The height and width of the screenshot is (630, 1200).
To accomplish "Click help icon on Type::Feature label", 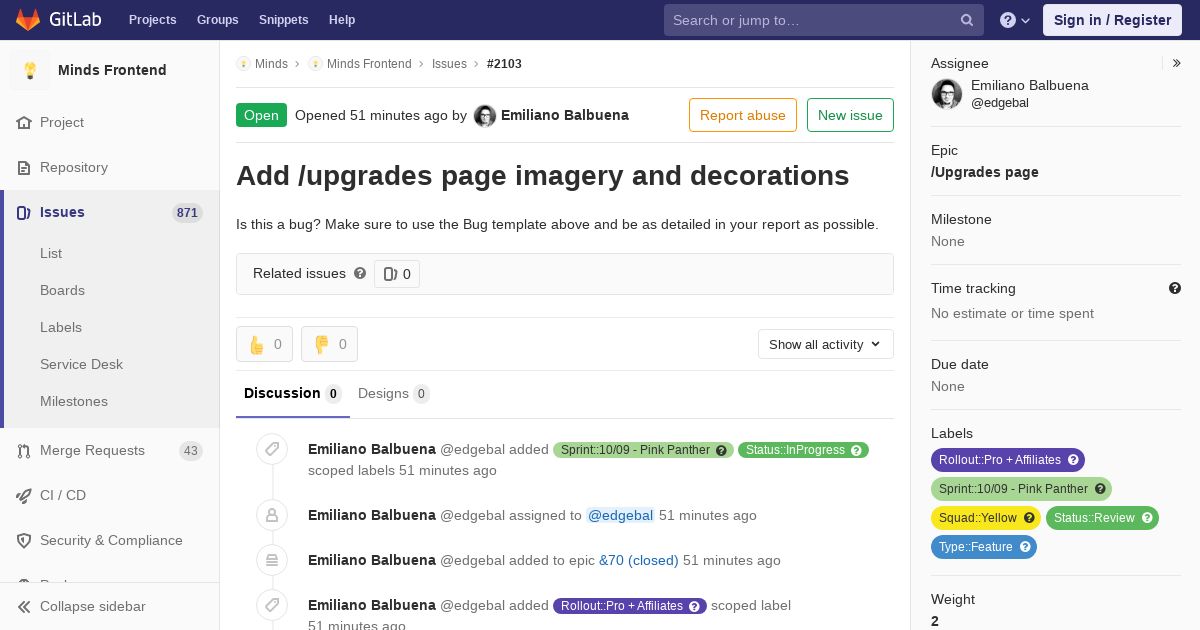I will (1025, 547).
